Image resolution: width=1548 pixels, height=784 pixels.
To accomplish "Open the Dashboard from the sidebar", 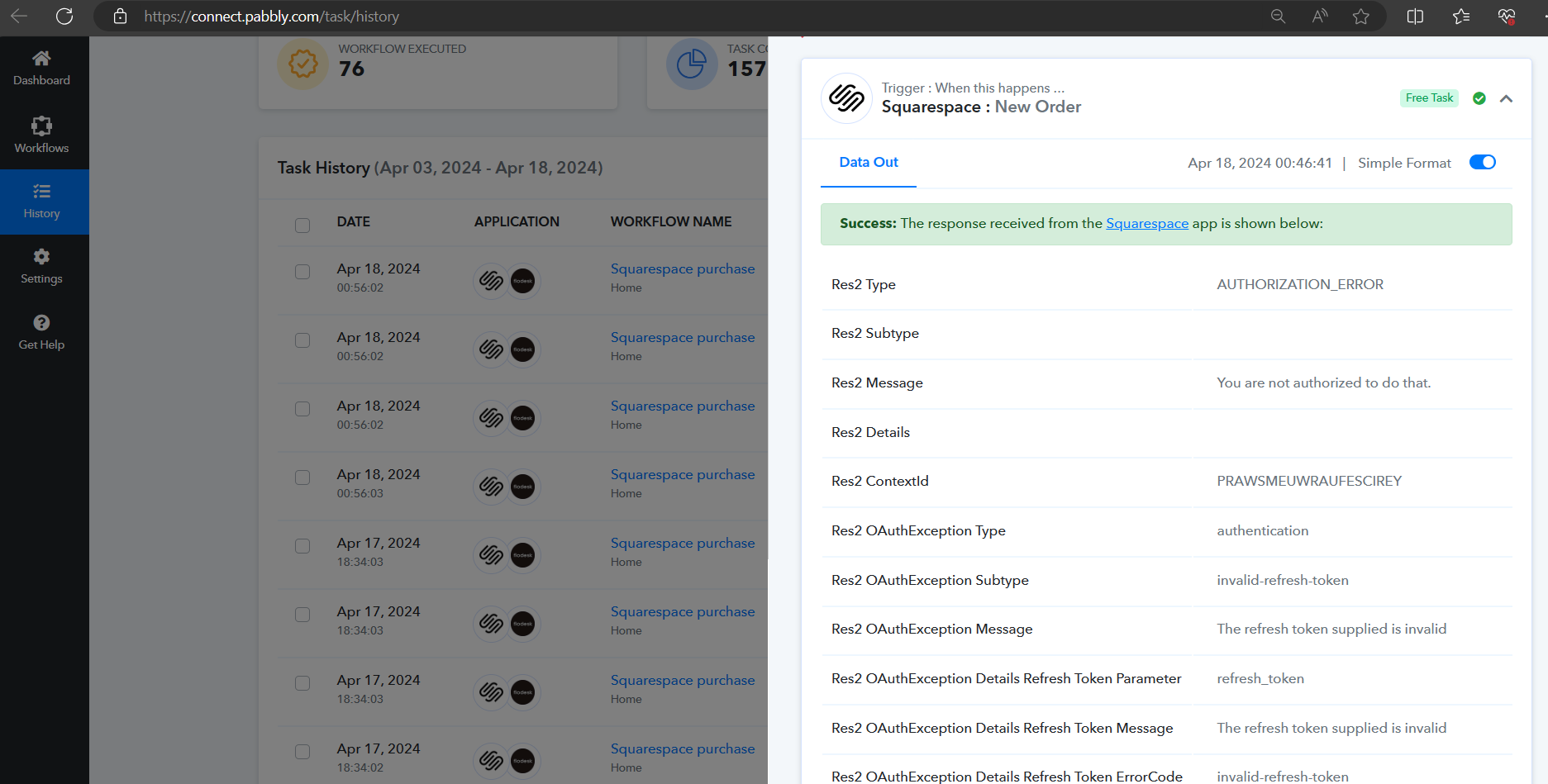I will point(41,69).
